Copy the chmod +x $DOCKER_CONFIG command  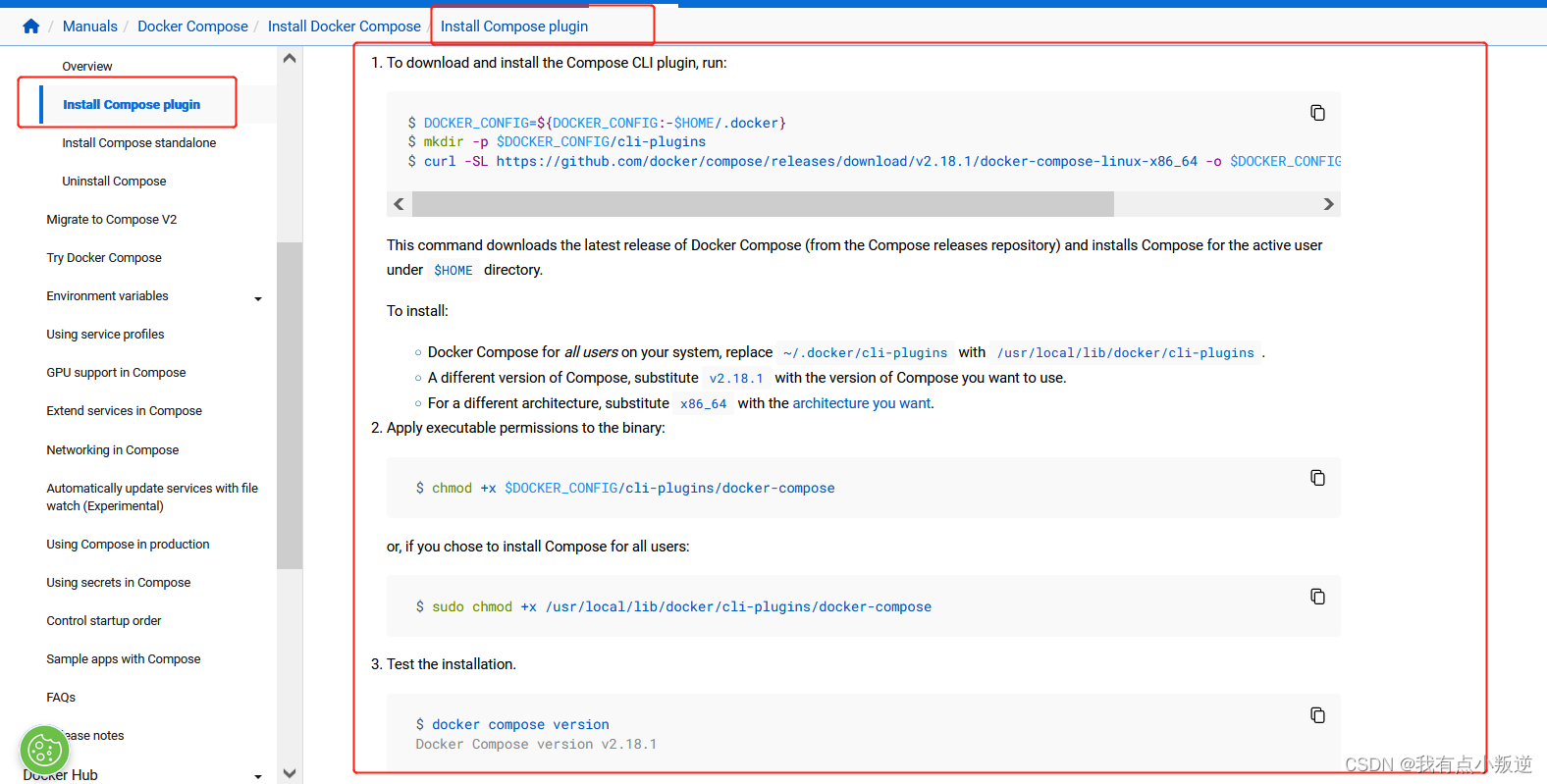[x=1317, y=478]
